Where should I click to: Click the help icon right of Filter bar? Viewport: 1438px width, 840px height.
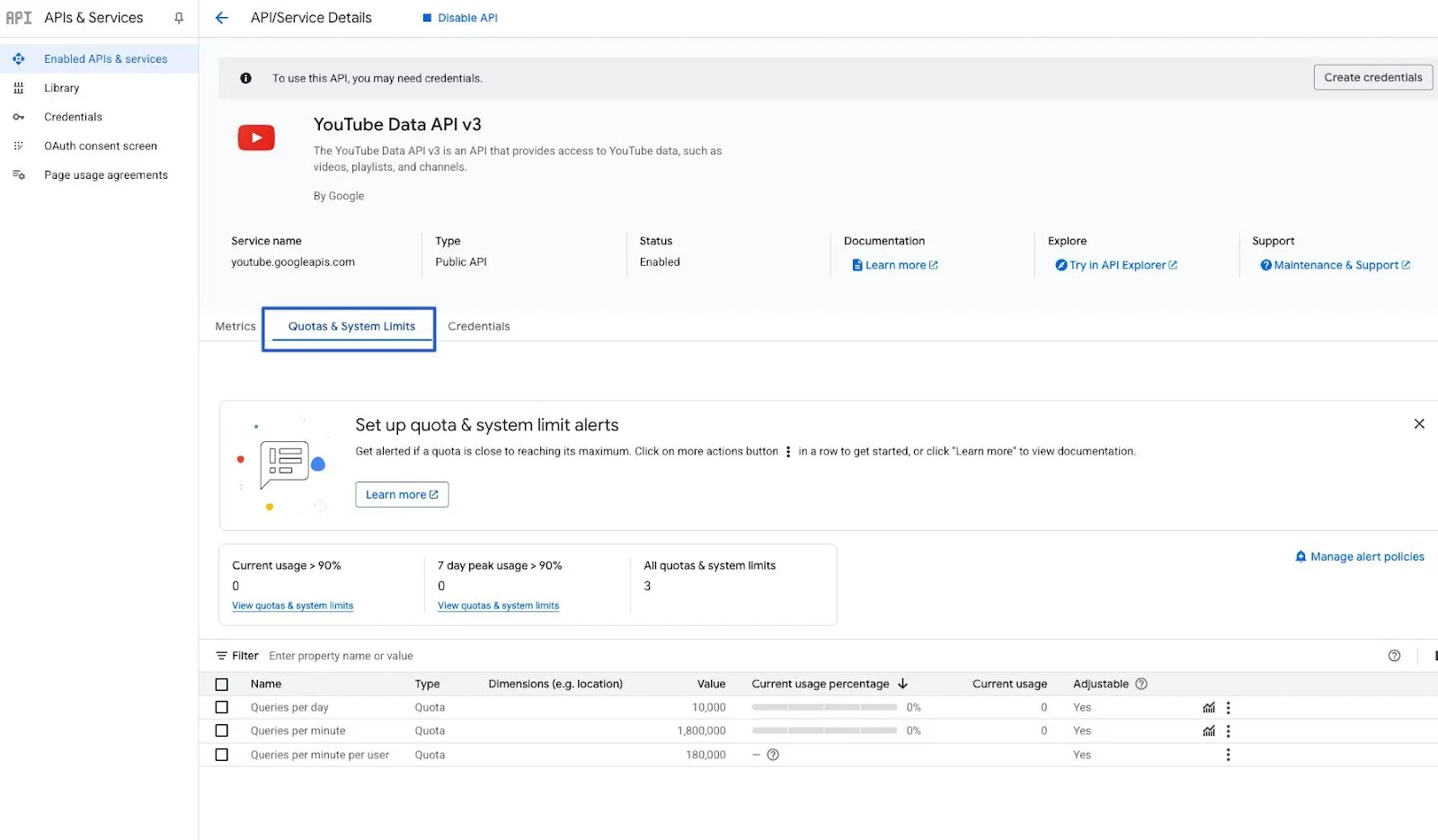(x=1394, y=656)
